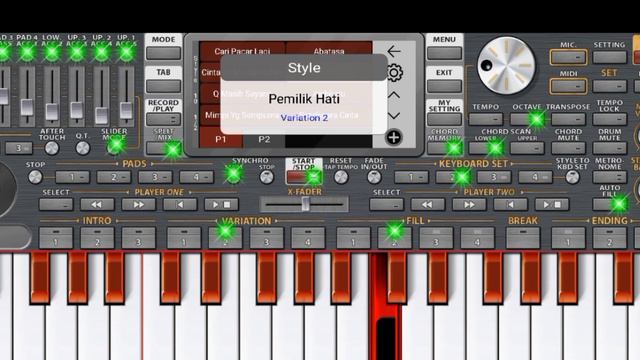Viewport: 640px width, 360px height.
Task: Click the plus icon in display
Action: (x=394, y=138)
